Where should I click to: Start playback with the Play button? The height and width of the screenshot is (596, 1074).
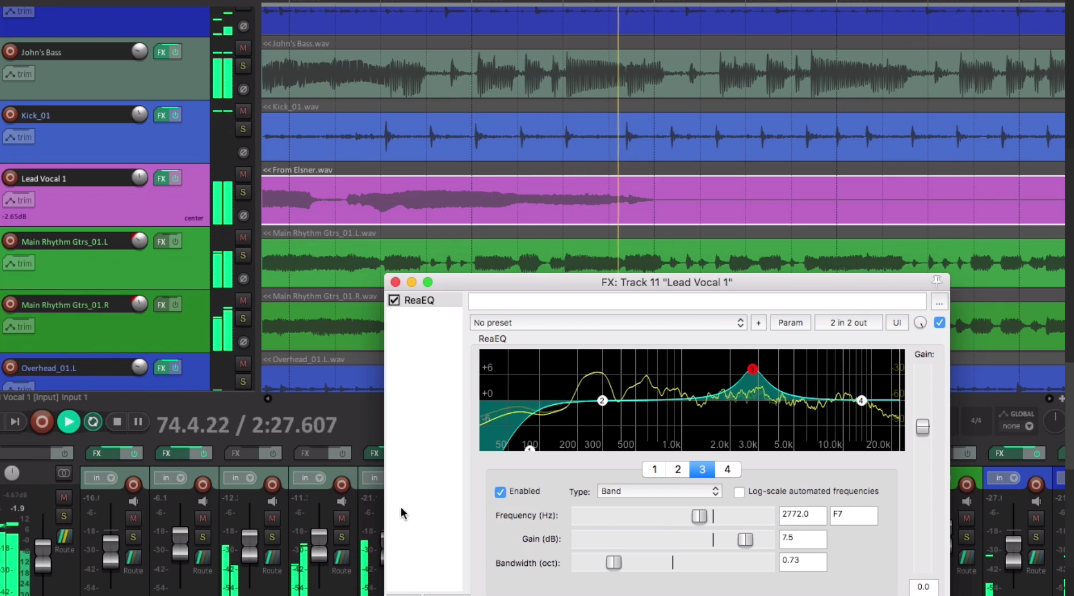click(x=68, y=422)
